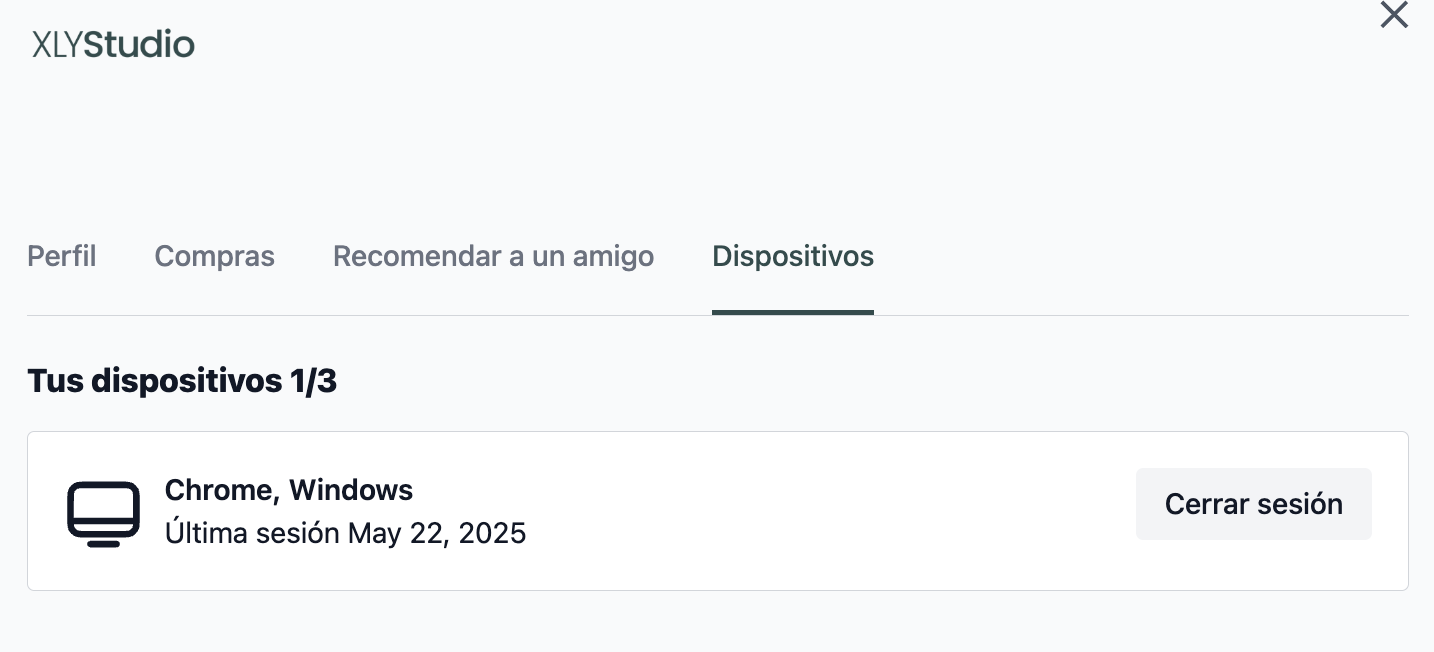Click the monitor device icon
The width and height of the screenshot is (1434, 652).
[x=103, y=513]
